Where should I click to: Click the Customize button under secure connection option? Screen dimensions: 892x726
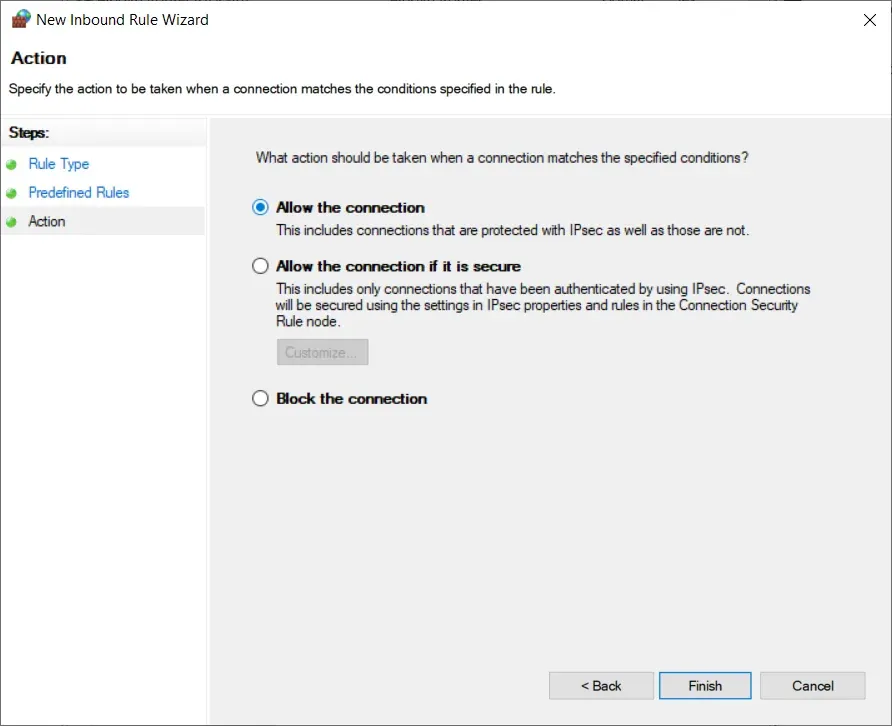pos(321,351)
